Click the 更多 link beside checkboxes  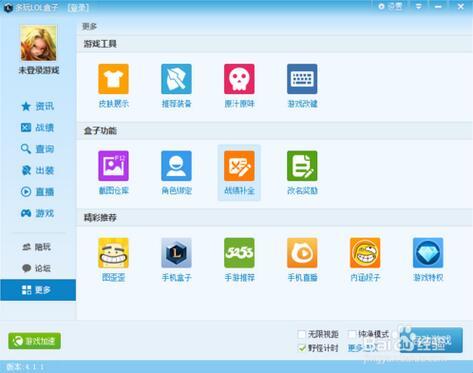(355, 348)
